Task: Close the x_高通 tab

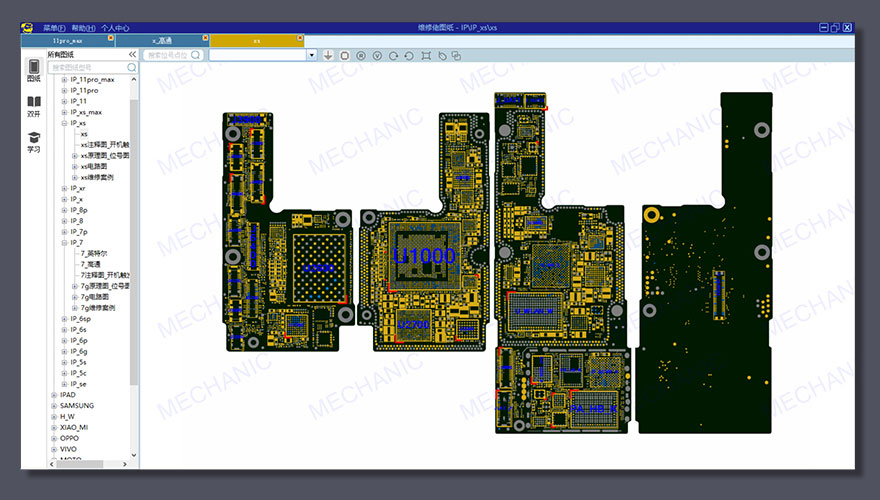Action: pos(205,38)
